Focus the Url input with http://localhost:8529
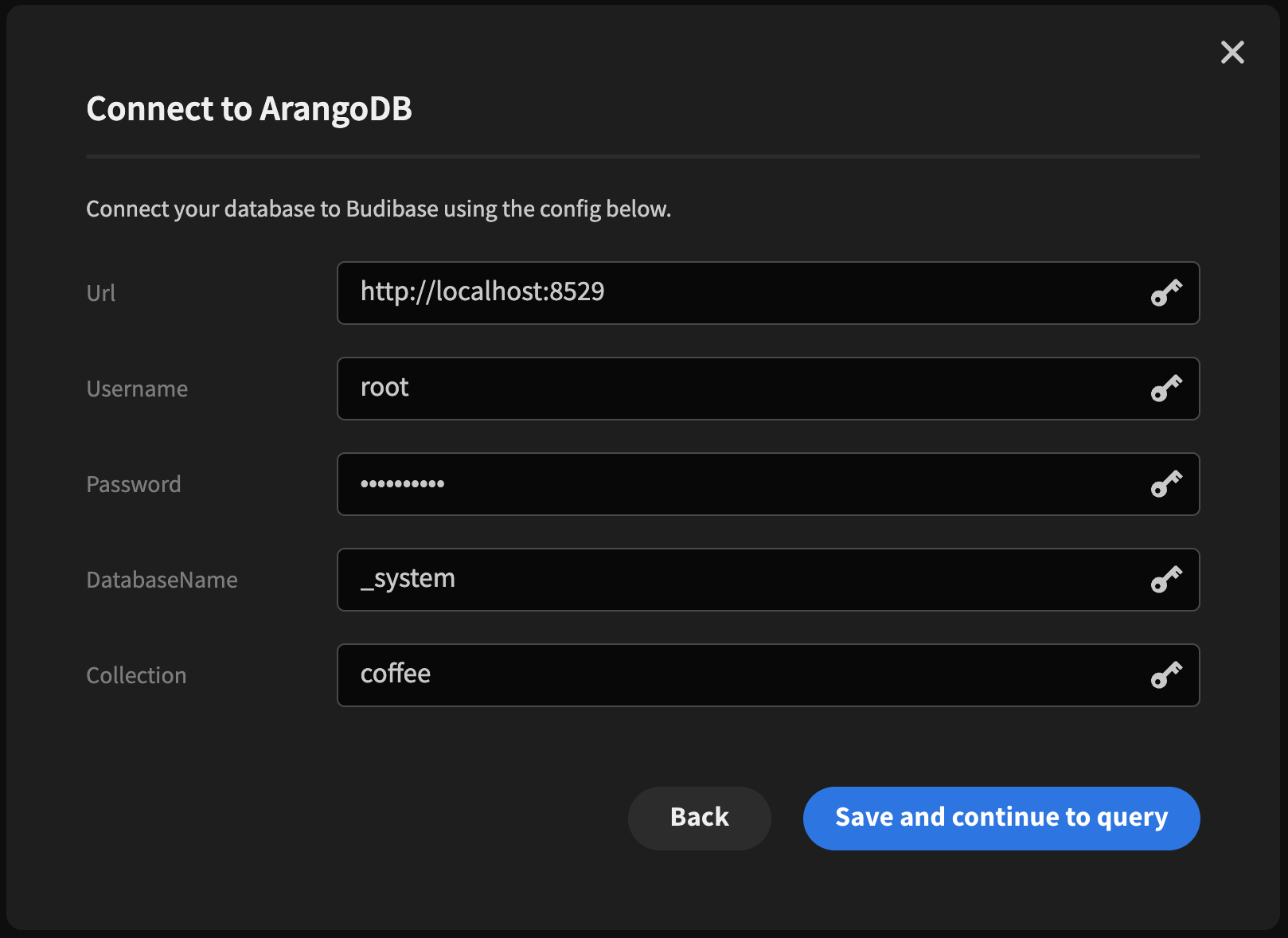The image size is (1288, 938). [768, 293]
